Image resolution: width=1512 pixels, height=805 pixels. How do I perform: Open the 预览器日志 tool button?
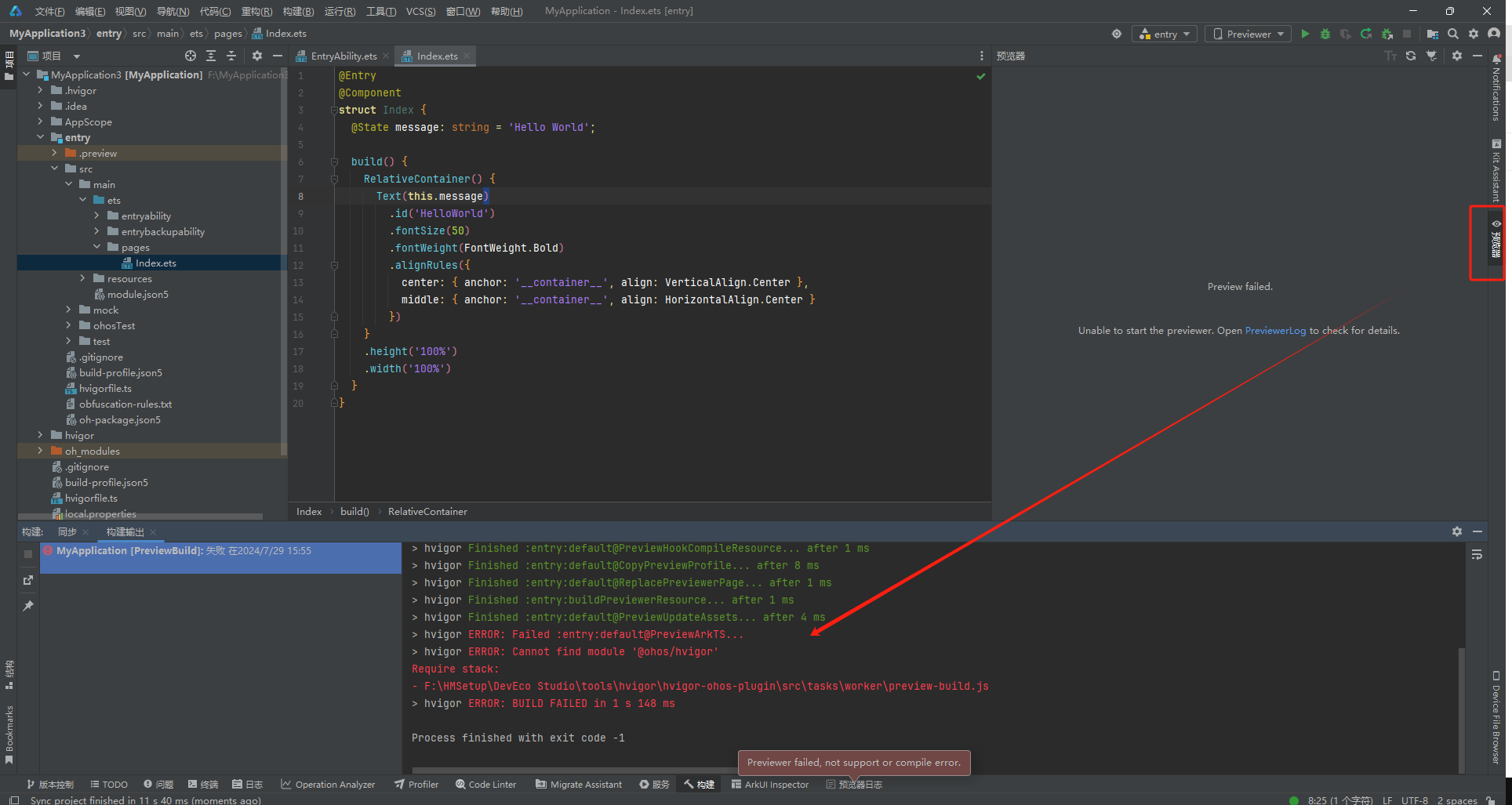tap(854, 785)
